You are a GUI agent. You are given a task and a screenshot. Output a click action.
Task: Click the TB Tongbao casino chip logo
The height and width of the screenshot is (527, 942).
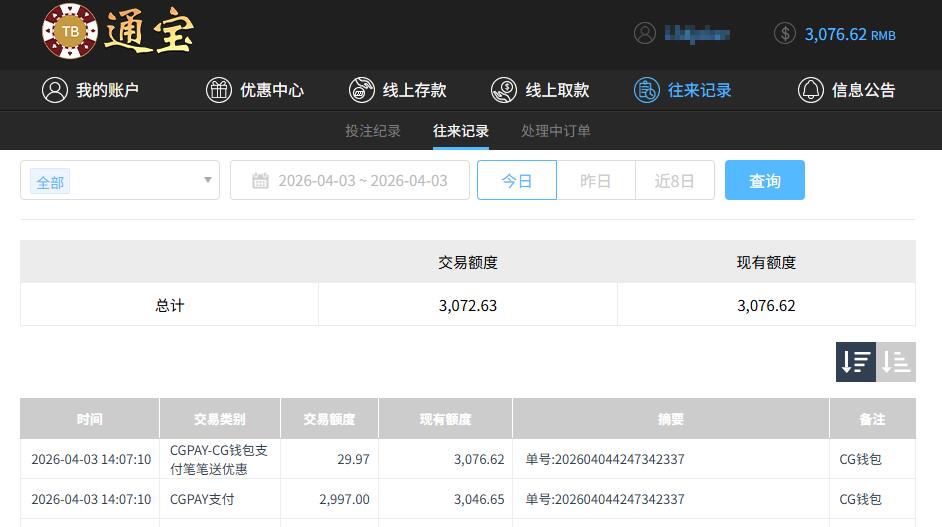tap(70, 31)
